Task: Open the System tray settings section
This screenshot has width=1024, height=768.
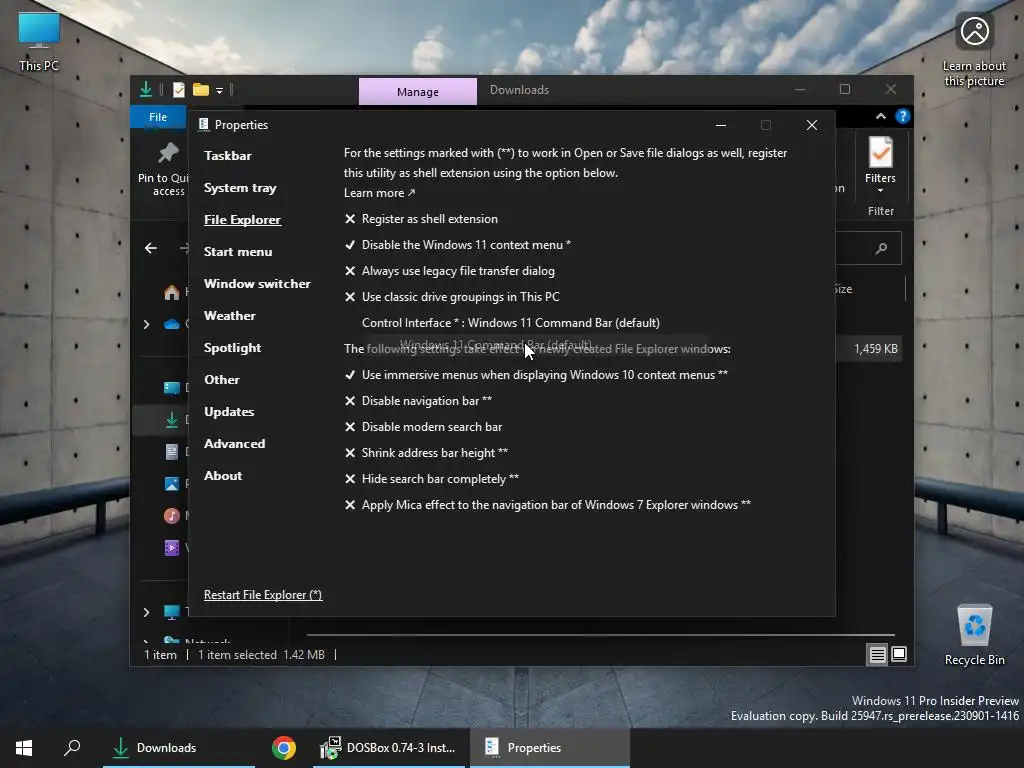Action: click(x=240, y=187)
